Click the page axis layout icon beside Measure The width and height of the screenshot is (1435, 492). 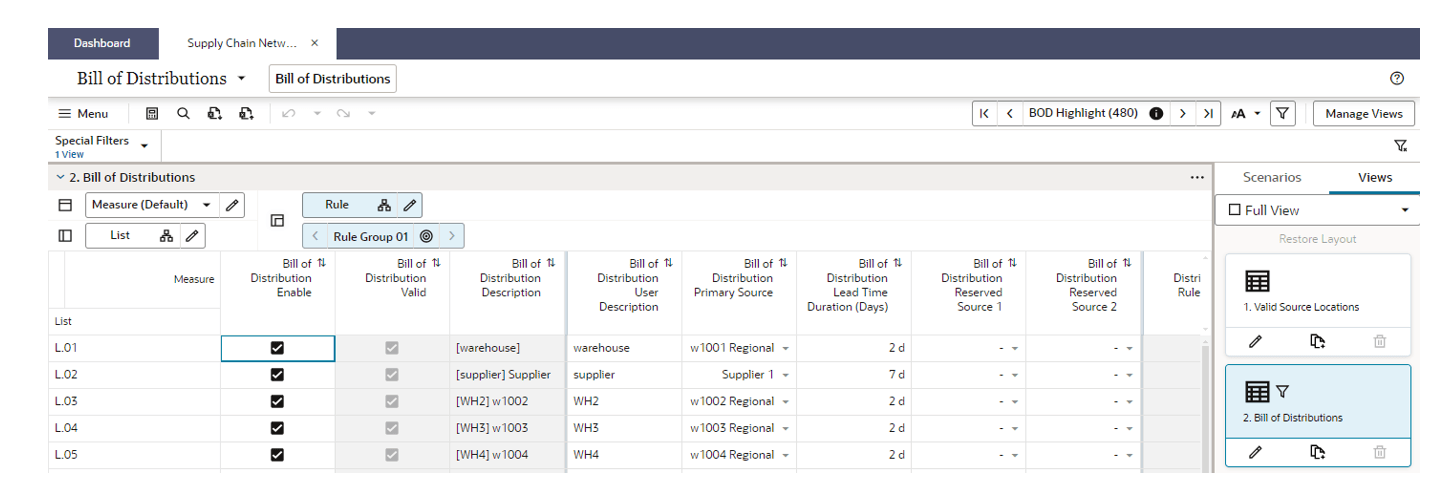coord(65,205)
